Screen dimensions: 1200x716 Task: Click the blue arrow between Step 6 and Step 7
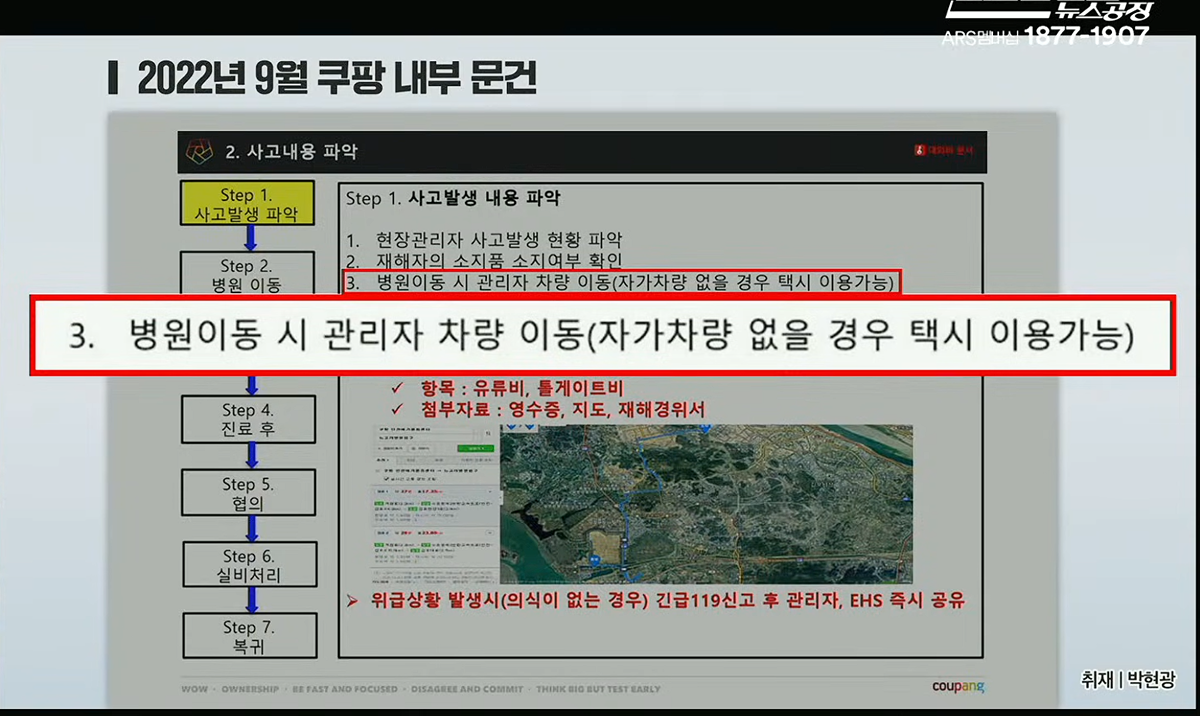250,600
